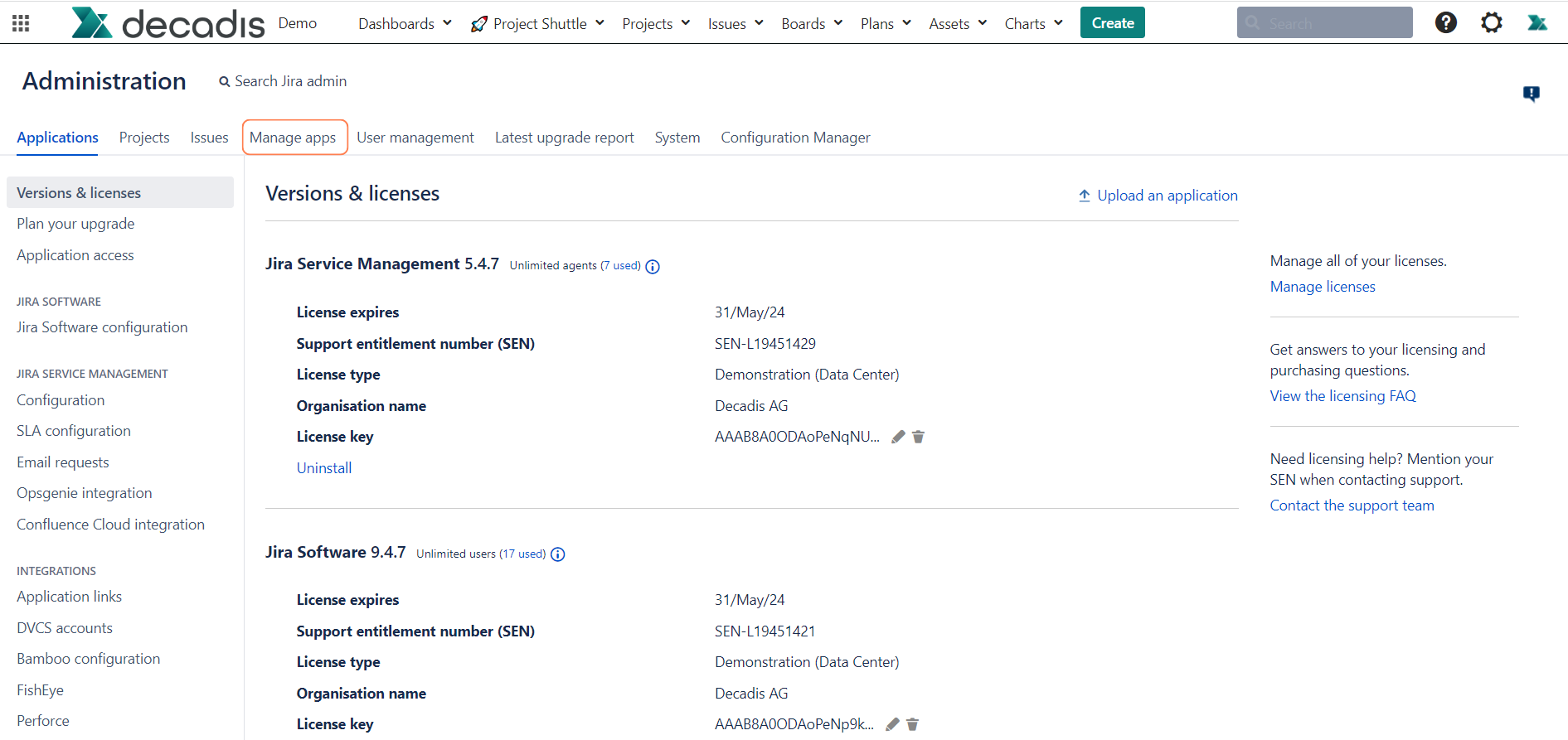Viewport: 1568px width, 740px height.
Task: Go to the User management tab
Action: pos(415,138)
